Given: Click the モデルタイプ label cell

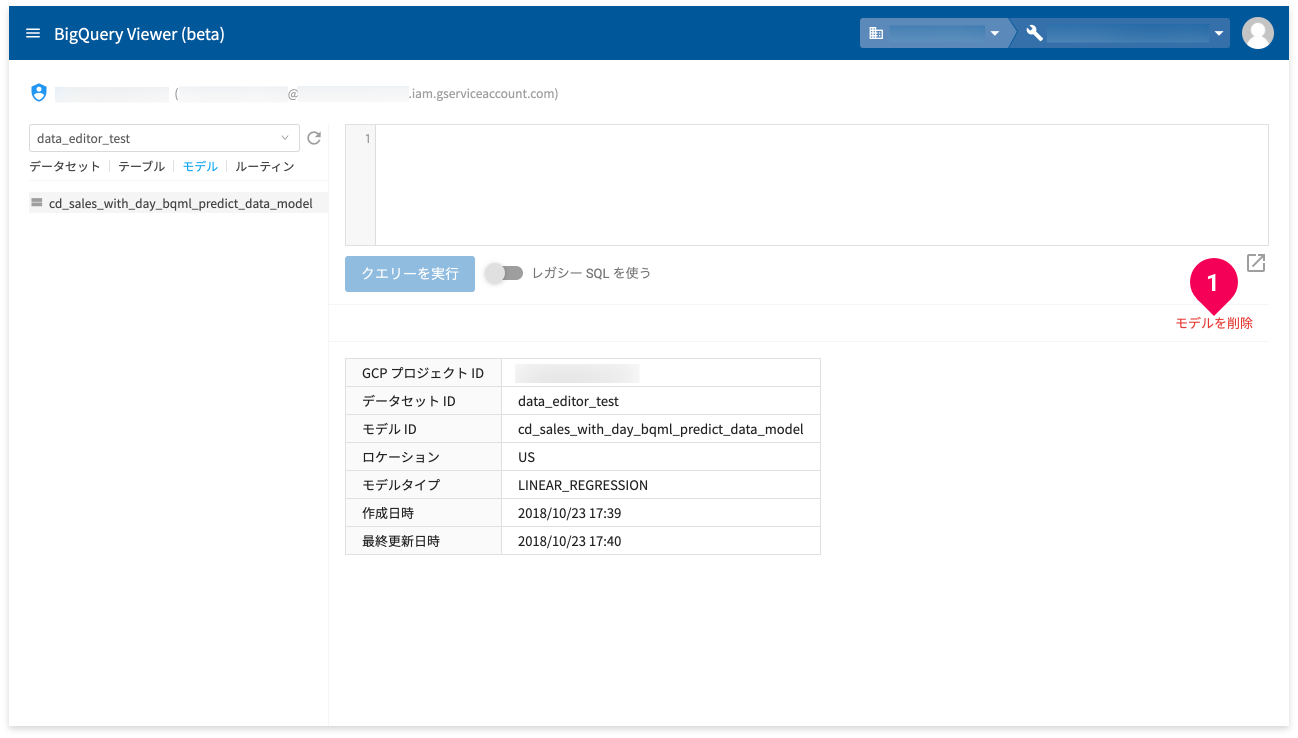Looking at the screenshot, I should pyautogui.click(x=423, y=485).
